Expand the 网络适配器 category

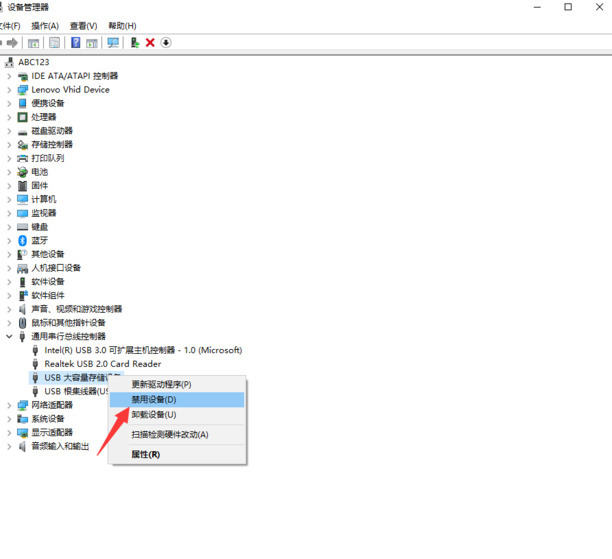click(10, 405)
